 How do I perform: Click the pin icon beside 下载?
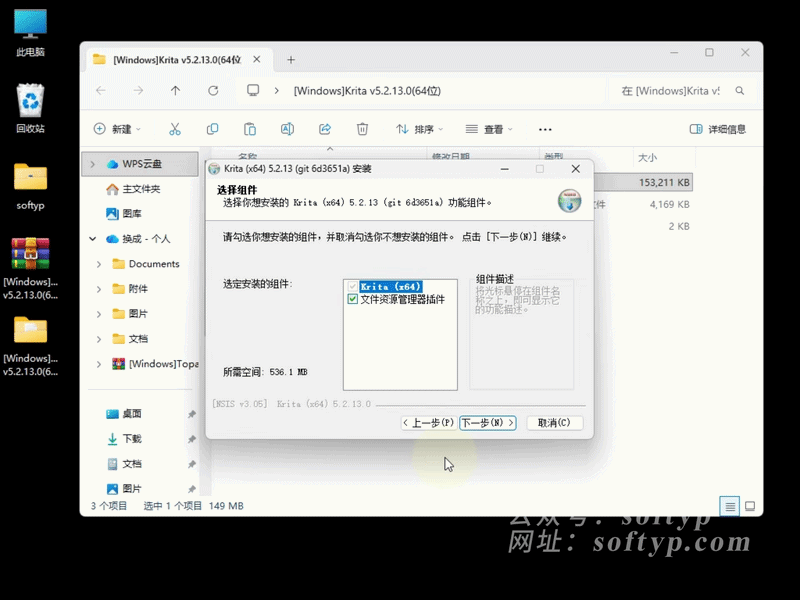(192, 439)
